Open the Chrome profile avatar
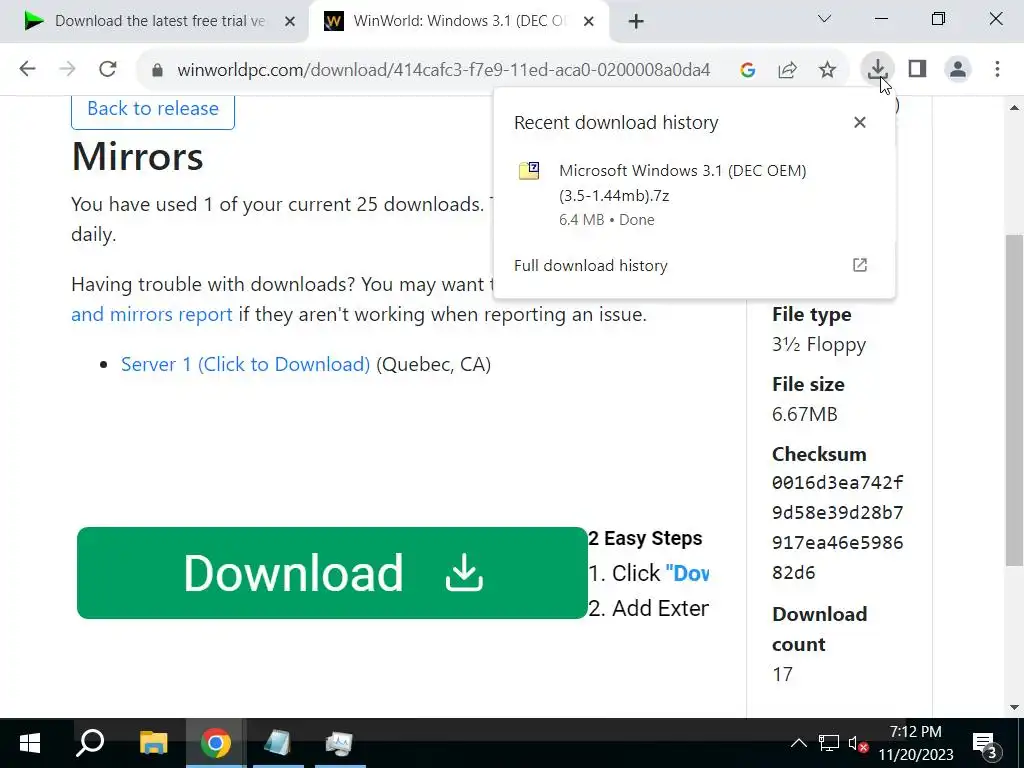The height and width of the screenshot is (768, 1024). [x=957, y=69]
